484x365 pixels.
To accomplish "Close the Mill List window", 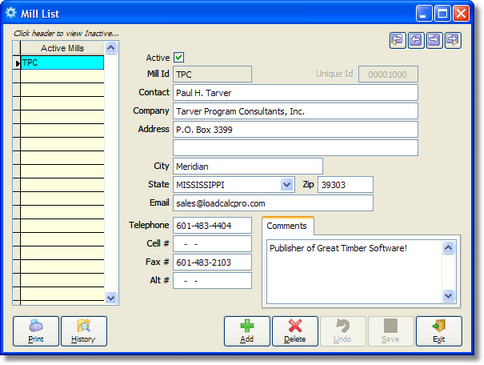I will tap(461, 14).
